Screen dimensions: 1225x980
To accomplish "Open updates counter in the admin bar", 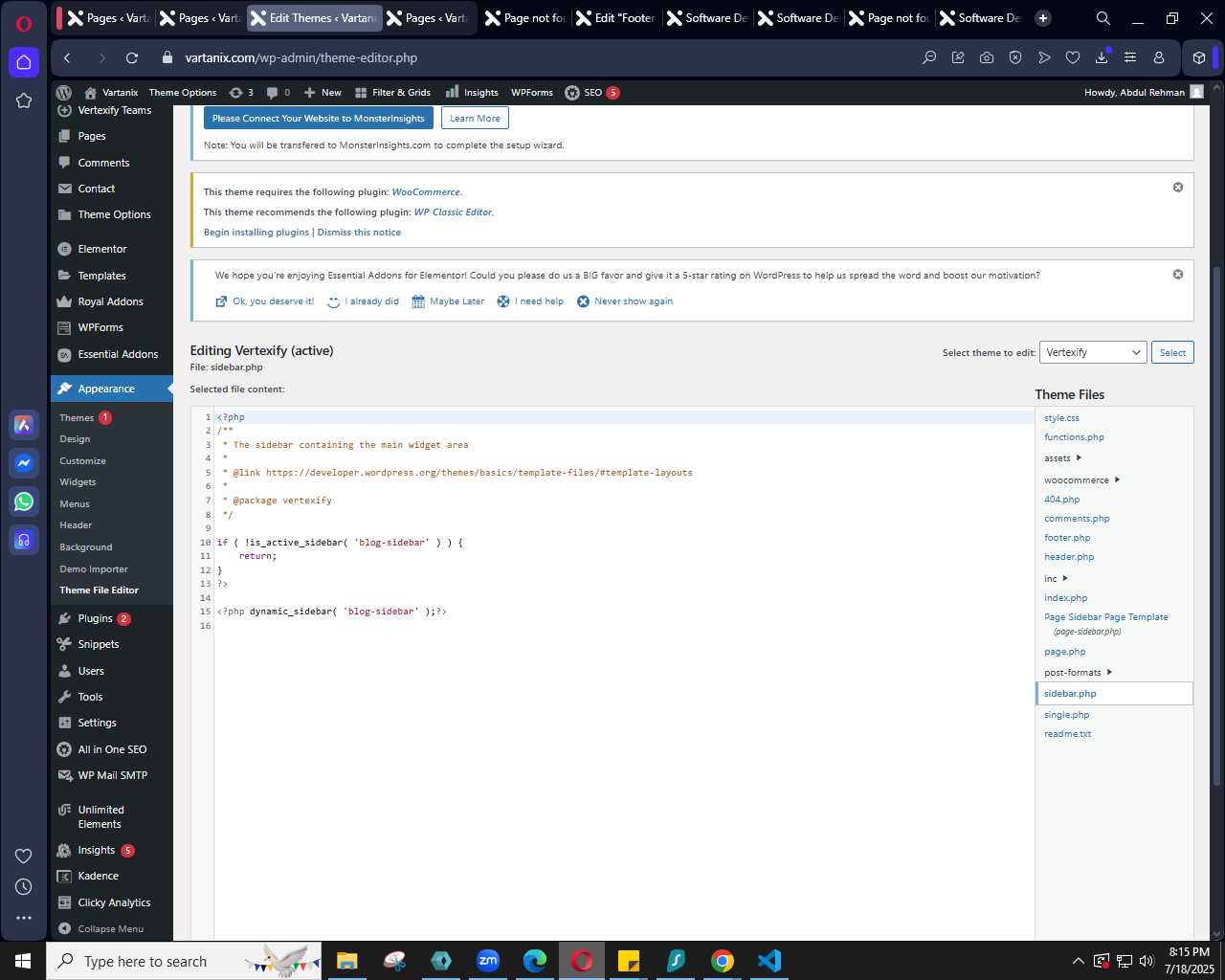I will pyautogui.click(x=241, y=93).
